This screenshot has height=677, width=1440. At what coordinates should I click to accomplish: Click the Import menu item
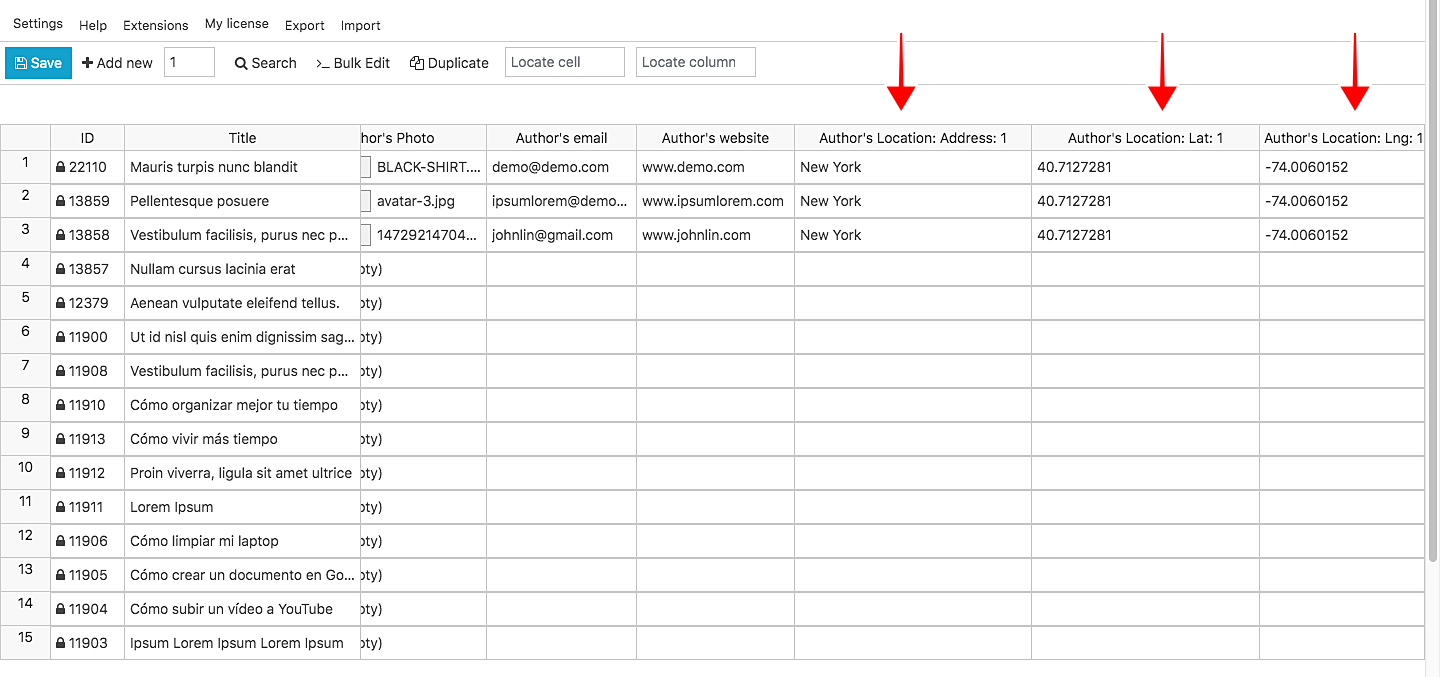[x=360, y=25]
